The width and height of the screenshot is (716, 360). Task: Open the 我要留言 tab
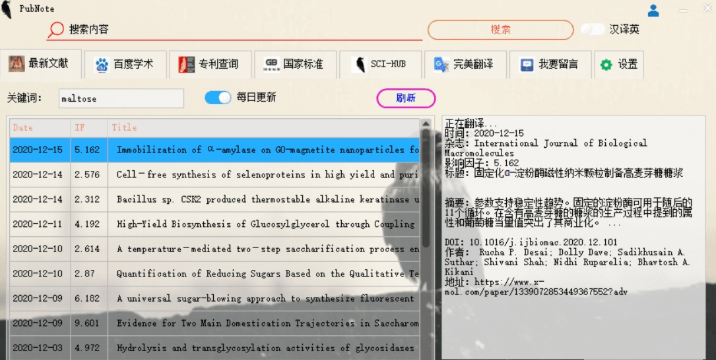(550, 64)
